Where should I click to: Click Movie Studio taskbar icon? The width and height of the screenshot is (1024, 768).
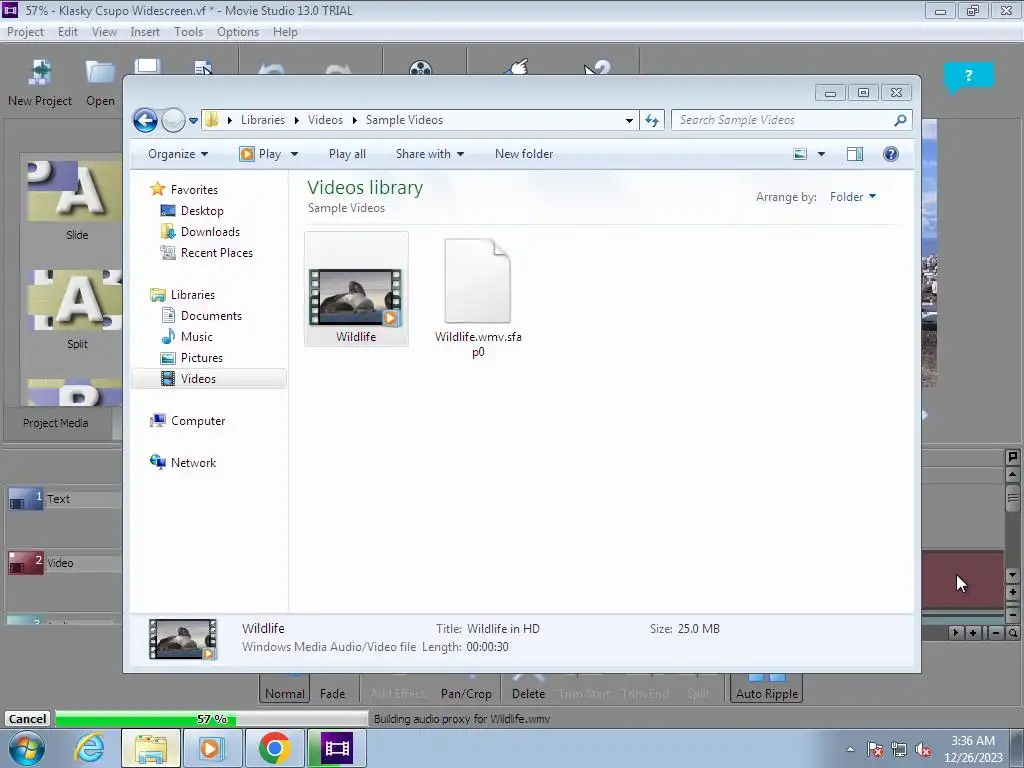coord(337,748)
